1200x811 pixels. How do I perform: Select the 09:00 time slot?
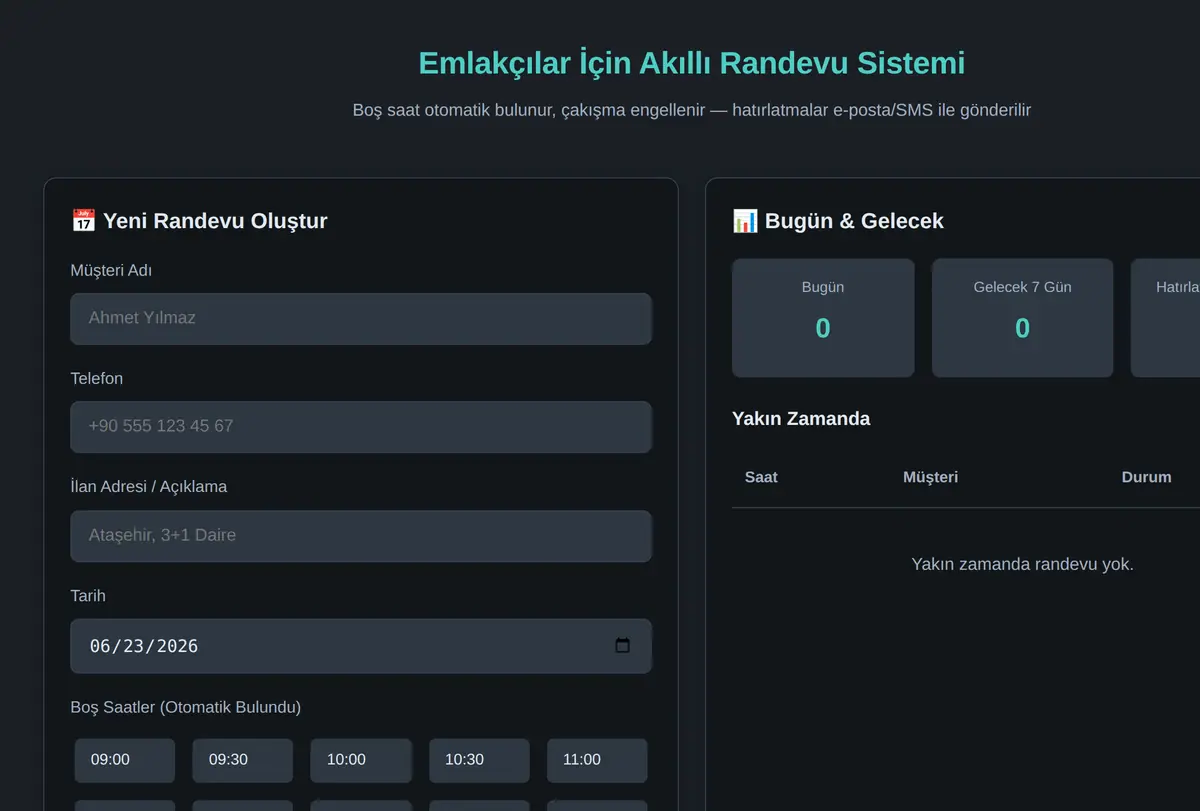125,760
